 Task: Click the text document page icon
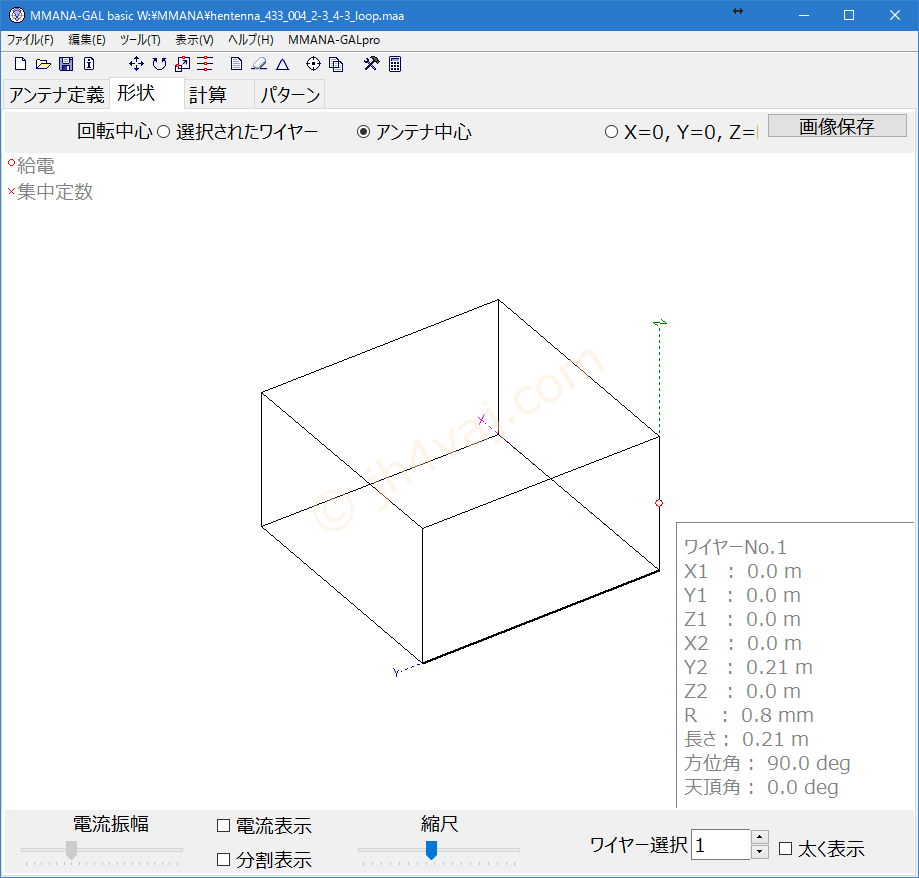point(236,64)
